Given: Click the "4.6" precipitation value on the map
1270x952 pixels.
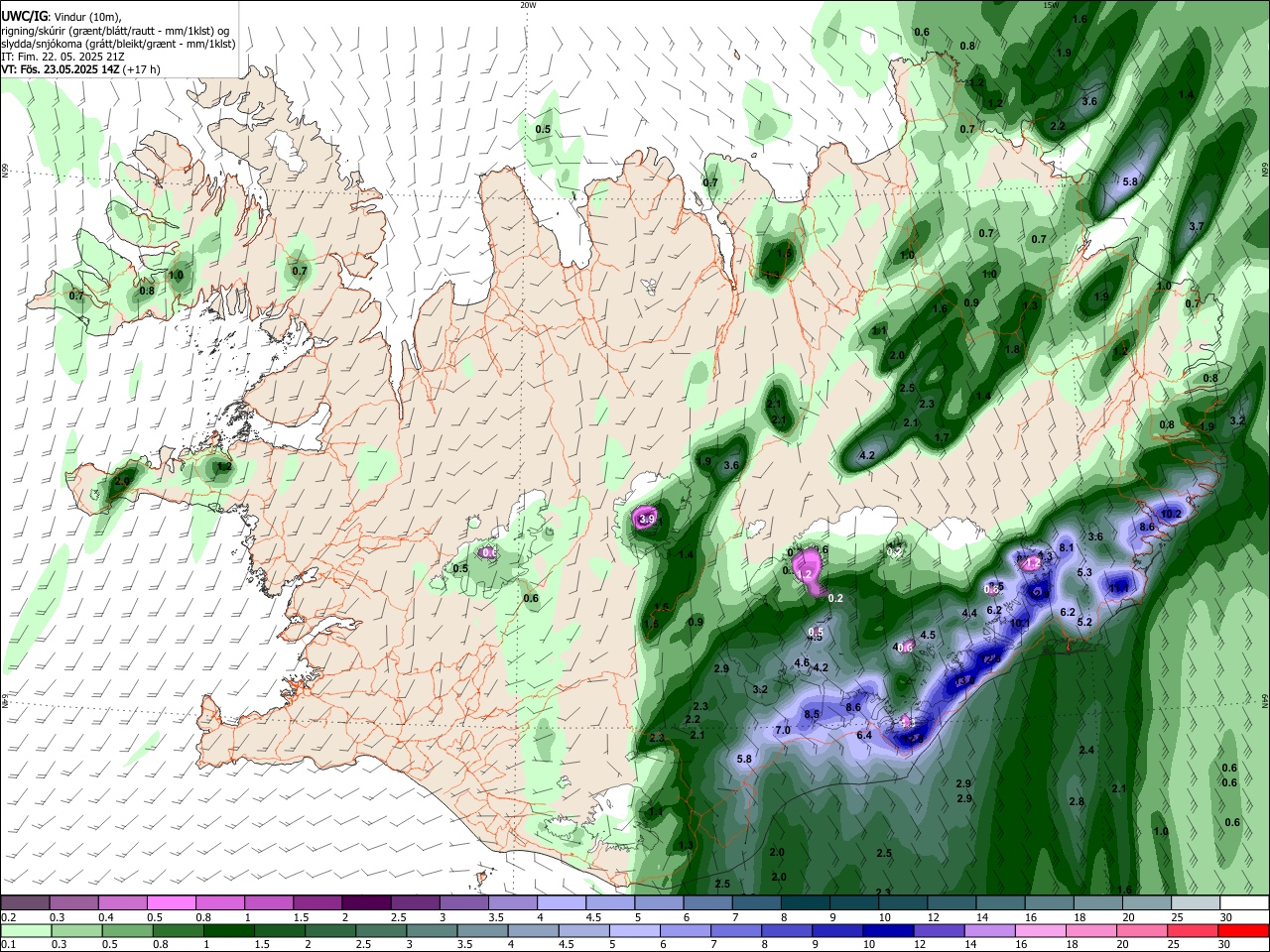Looking at the screenshot, I should [802, 662].
